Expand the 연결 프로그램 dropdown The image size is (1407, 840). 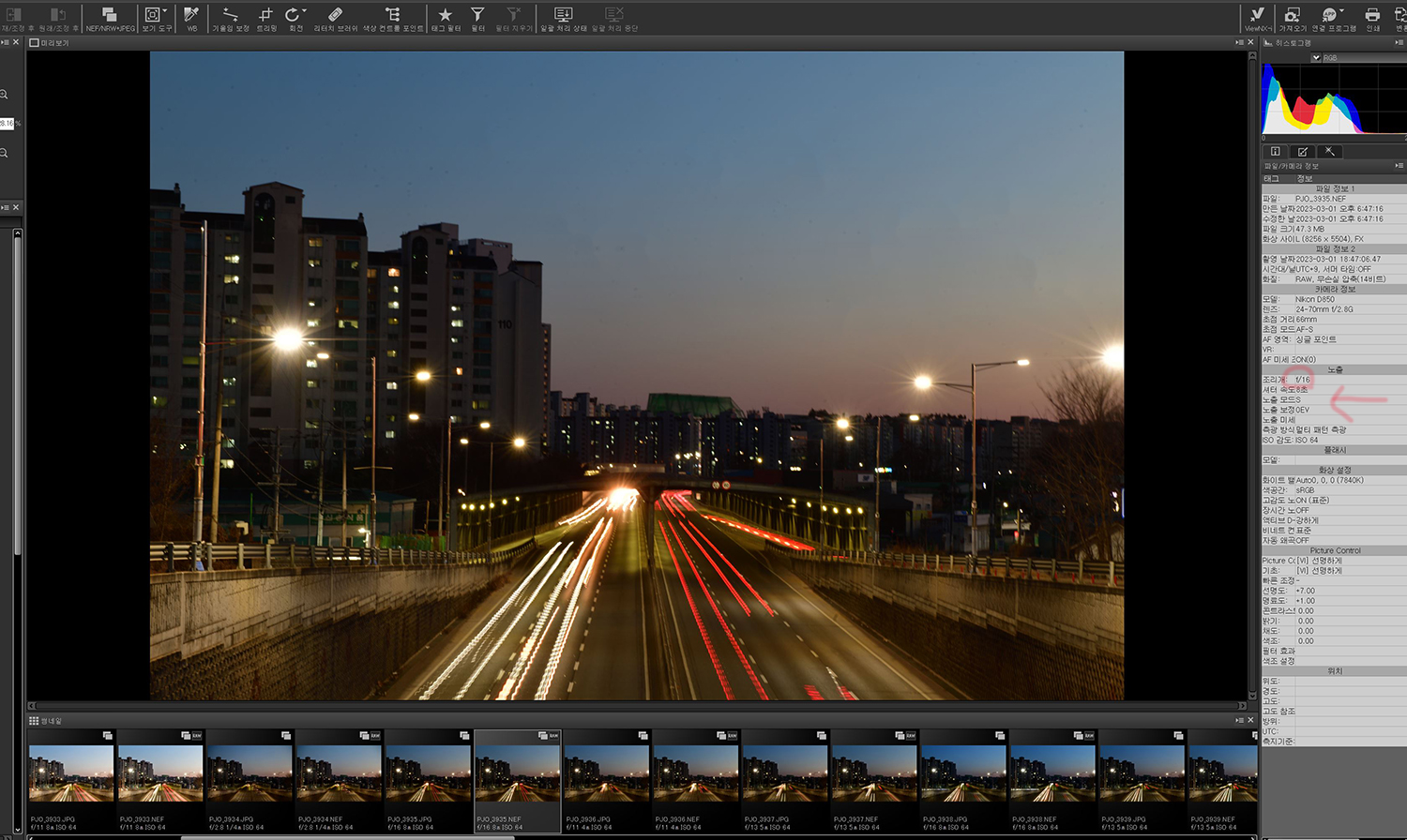[x=1341, y=11]
